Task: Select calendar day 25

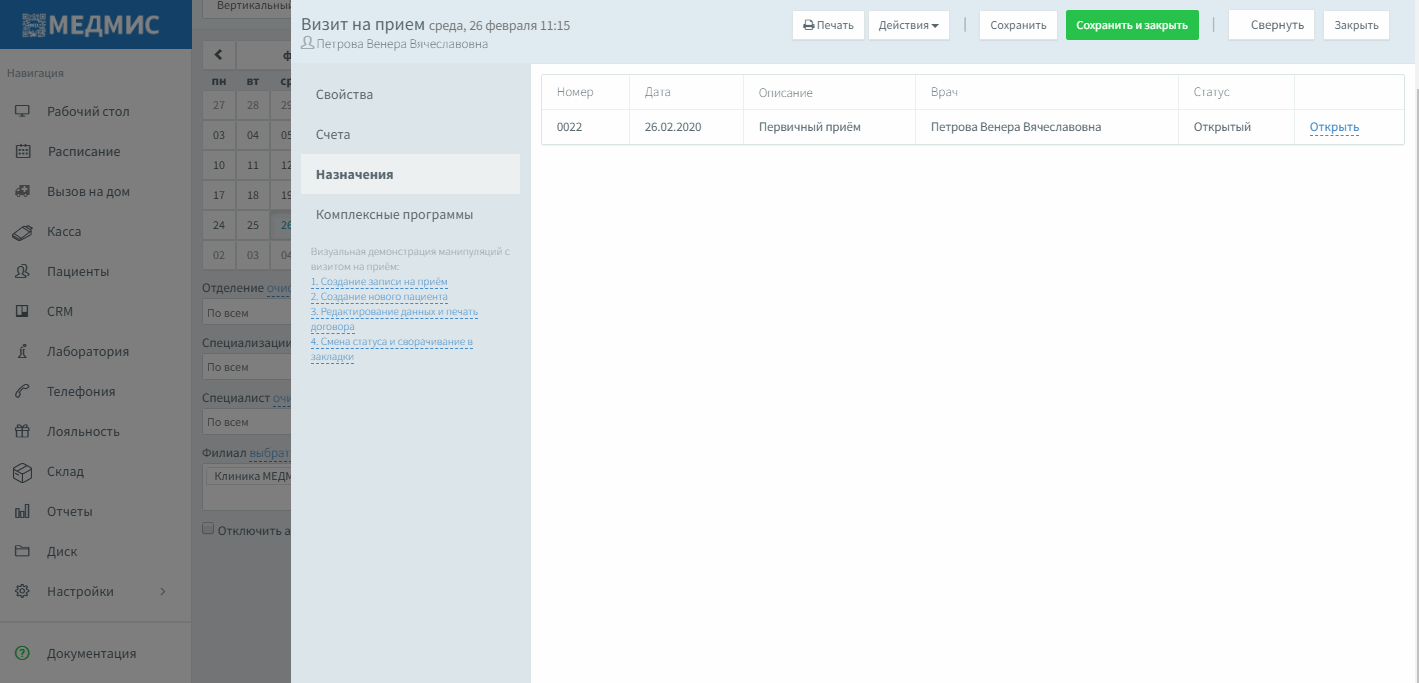Action: pos(253,225)
